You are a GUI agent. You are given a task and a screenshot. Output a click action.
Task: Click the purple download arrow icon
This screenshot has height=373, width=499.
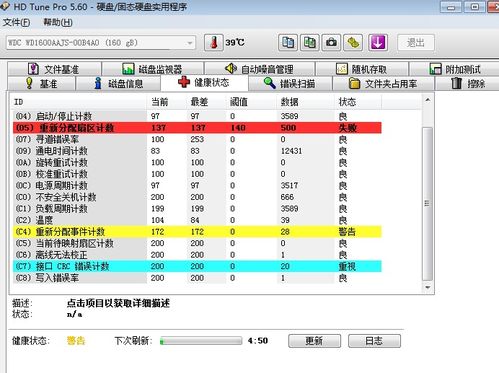(378, 43)
